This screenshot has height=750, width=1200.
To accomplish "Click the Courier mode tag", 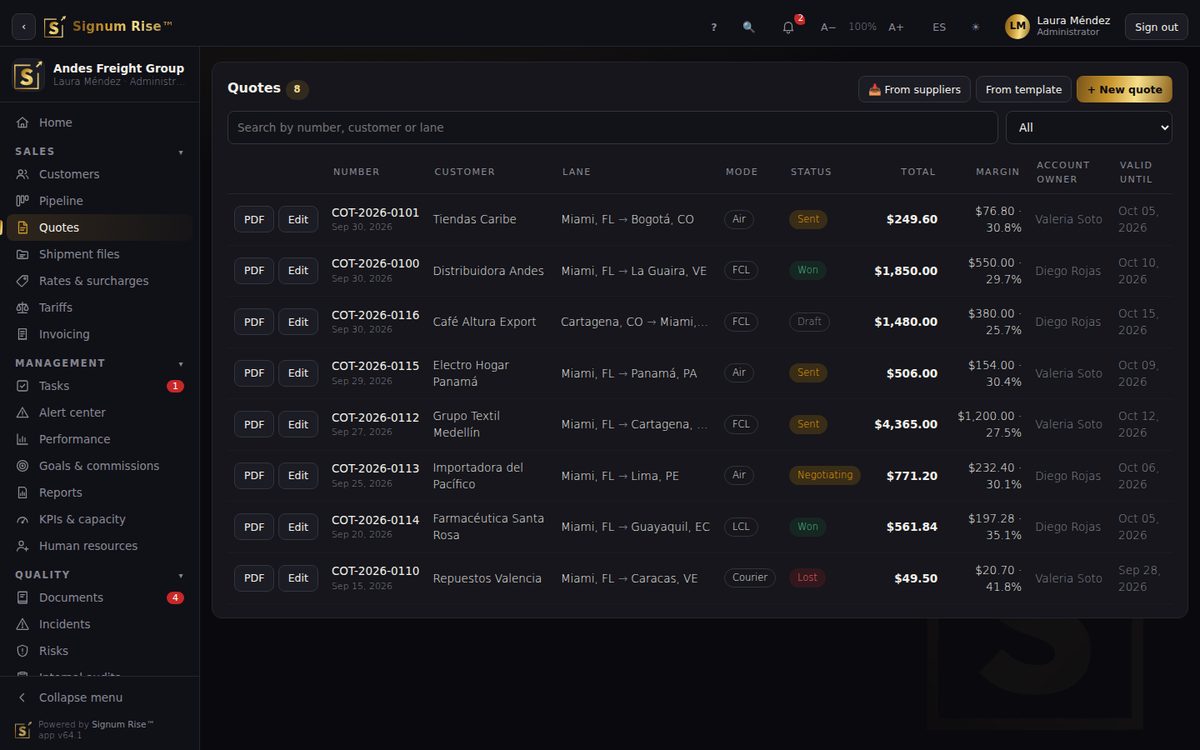I will [750, 578].
